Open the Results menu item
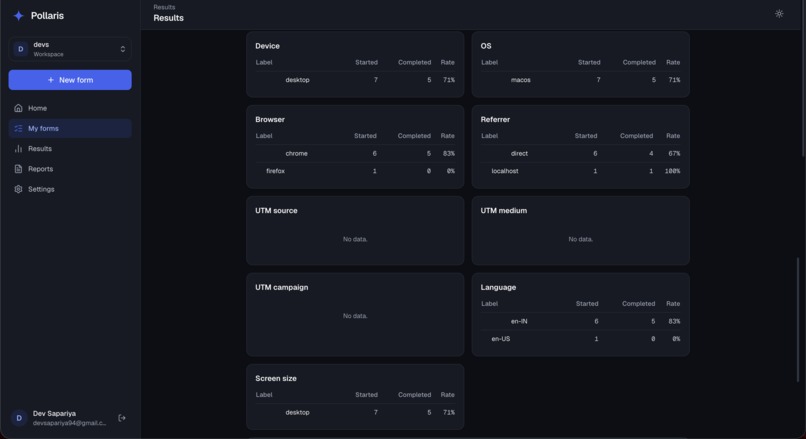Viewport: 806px width, 439px height. 70,149
